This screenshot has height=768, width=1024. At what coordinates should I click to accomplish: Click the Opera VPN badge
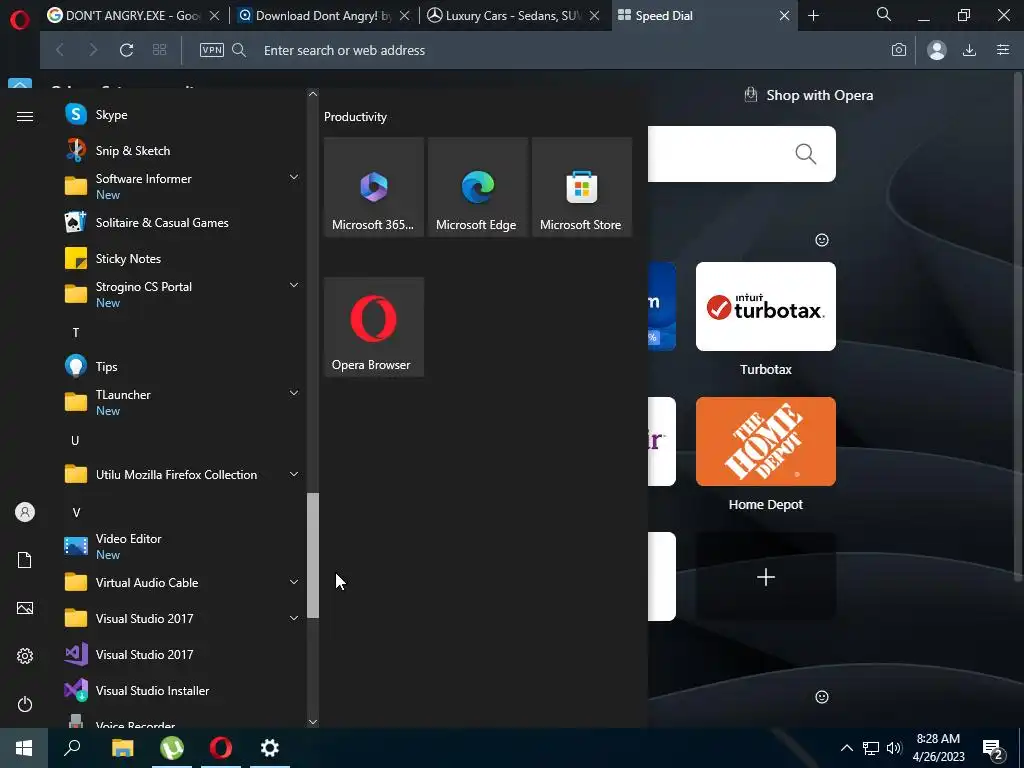(x=212, y=50)
